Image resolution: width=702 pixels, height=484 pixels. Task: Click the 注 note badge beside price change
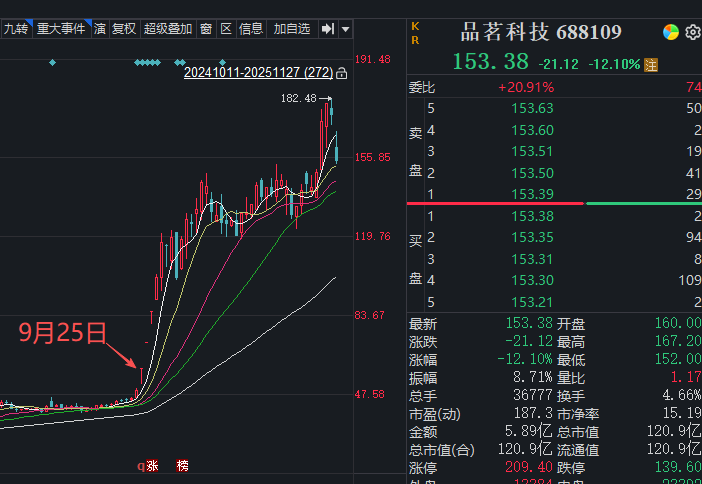[x=651, y=65]
